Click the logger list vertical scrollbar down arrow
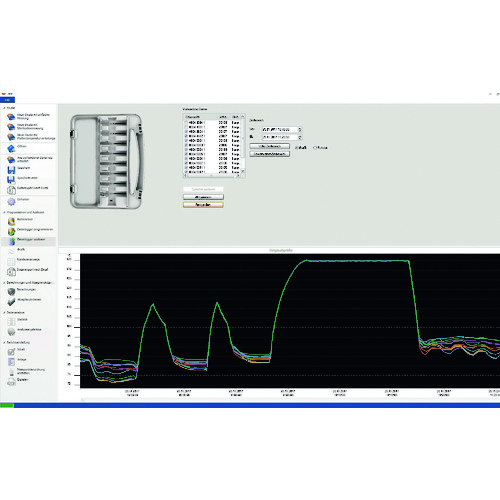Image resolution: width=500 pixels, height=500 pixels. 243,171
